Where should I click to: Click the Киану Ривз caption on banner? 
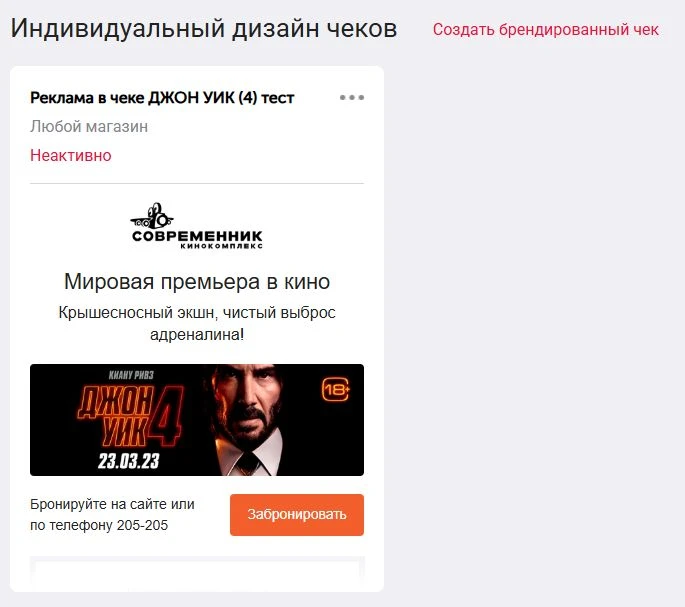tap(131, 375)
